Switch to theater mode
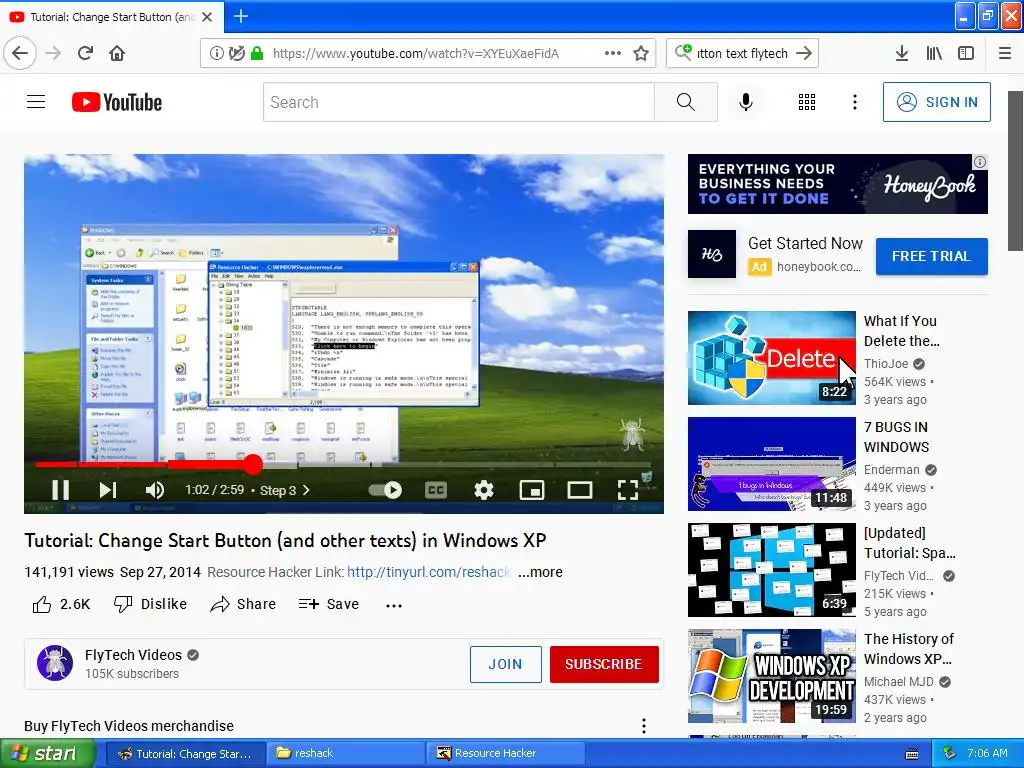The width and height of the screenshot is (1024, 768). pos(579,490)
